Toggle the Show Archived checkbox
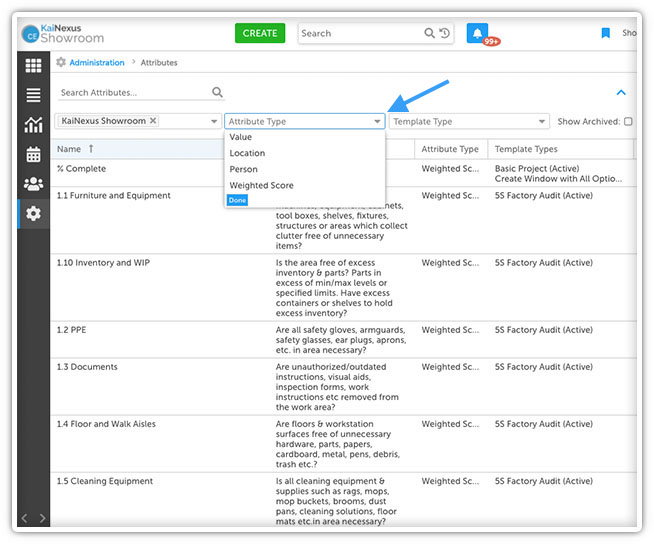 tap(628, 122)
